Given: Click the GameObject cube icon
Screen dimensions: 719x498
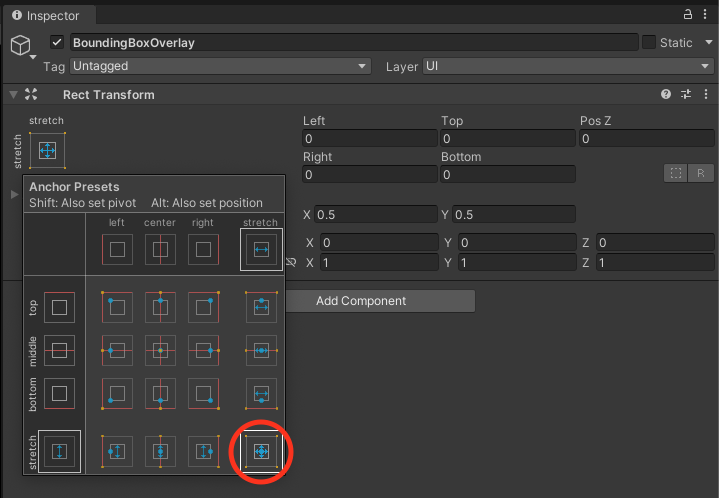Looking at the screenshot, I should click(20, 45).
